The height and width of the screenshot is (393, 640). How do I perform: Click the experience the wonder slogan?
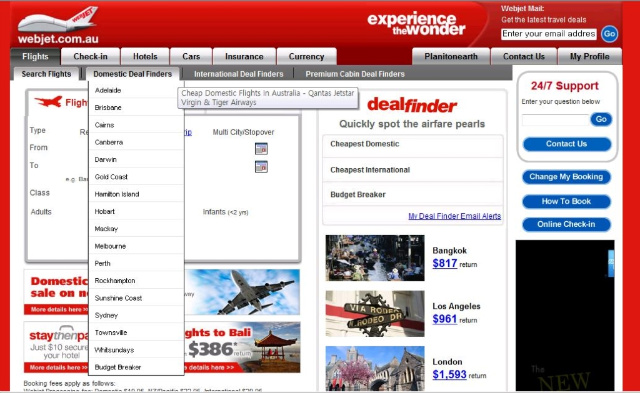pyautogui.click(x=416, y=24)
